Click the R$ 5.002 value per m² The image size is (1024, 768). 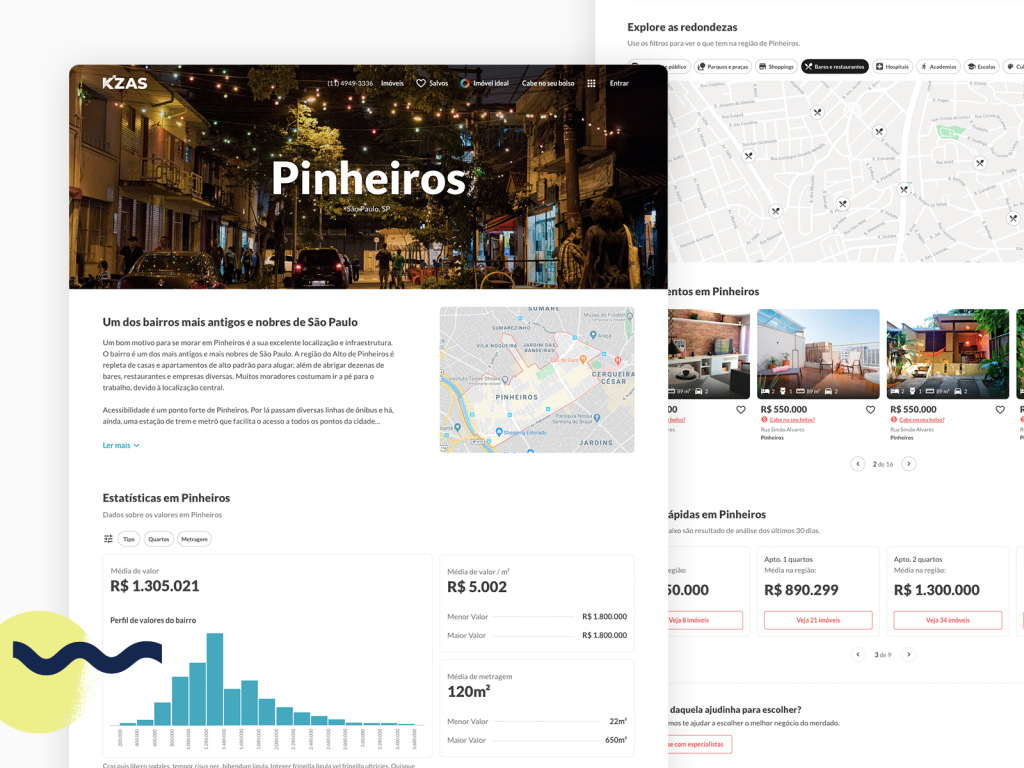[477, 587]
